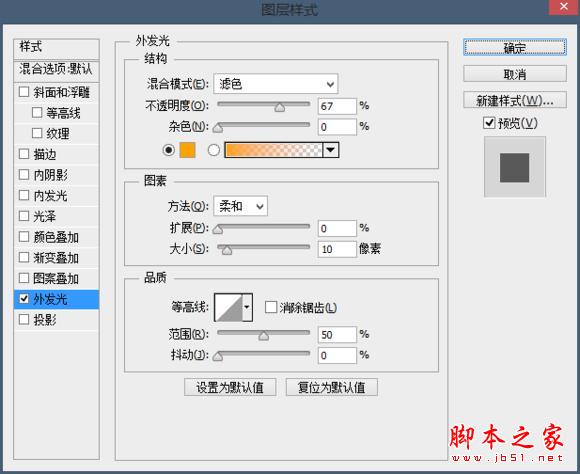The width and height of the screenshot is (580, 474).
Task: Open the 等高线 contour picker arrow
Action: point(247,307)
